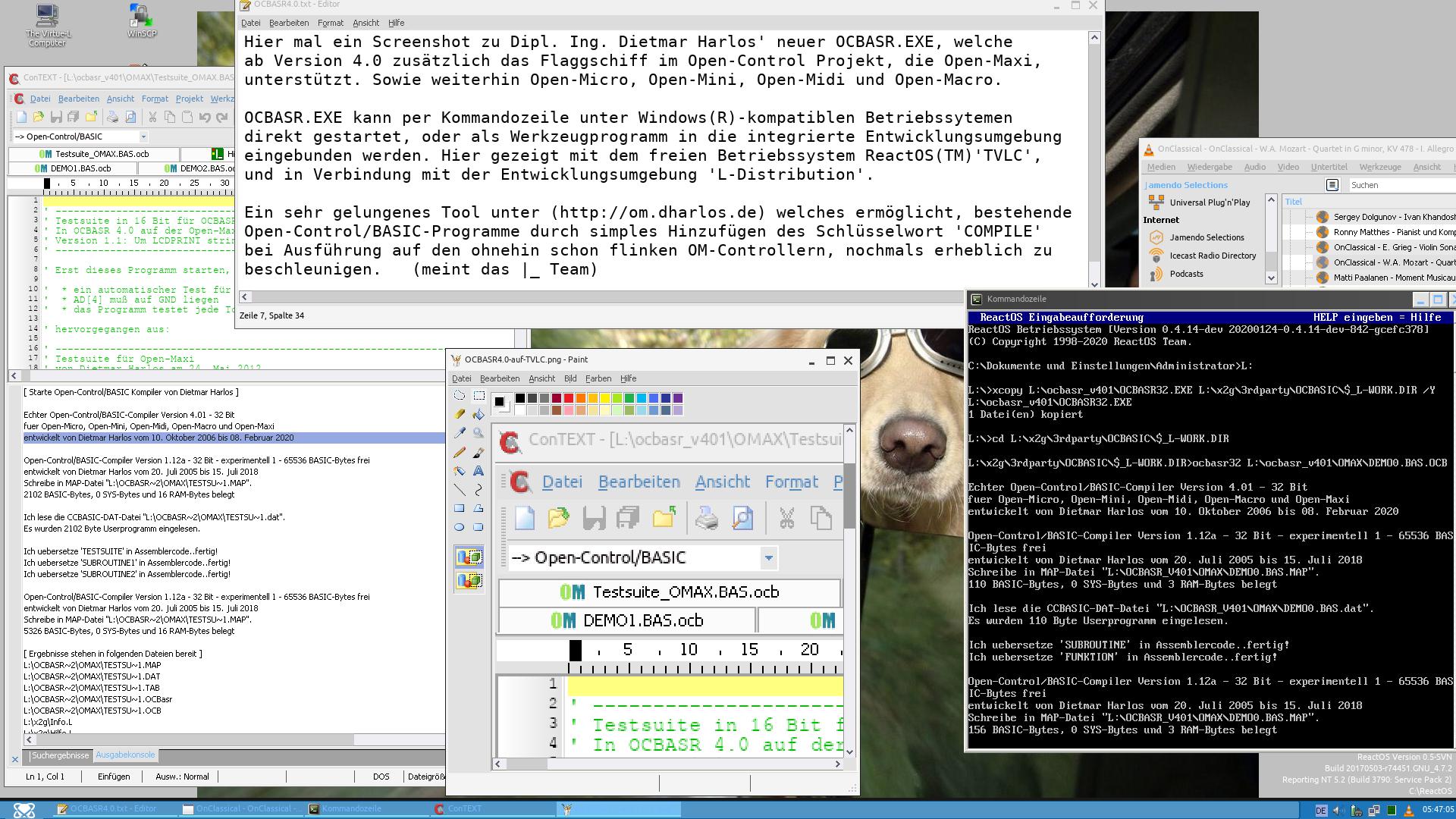Select the Ellipse tool in Paint
This screenshot has width=1456, height=819.
click(x=460, y=527)
